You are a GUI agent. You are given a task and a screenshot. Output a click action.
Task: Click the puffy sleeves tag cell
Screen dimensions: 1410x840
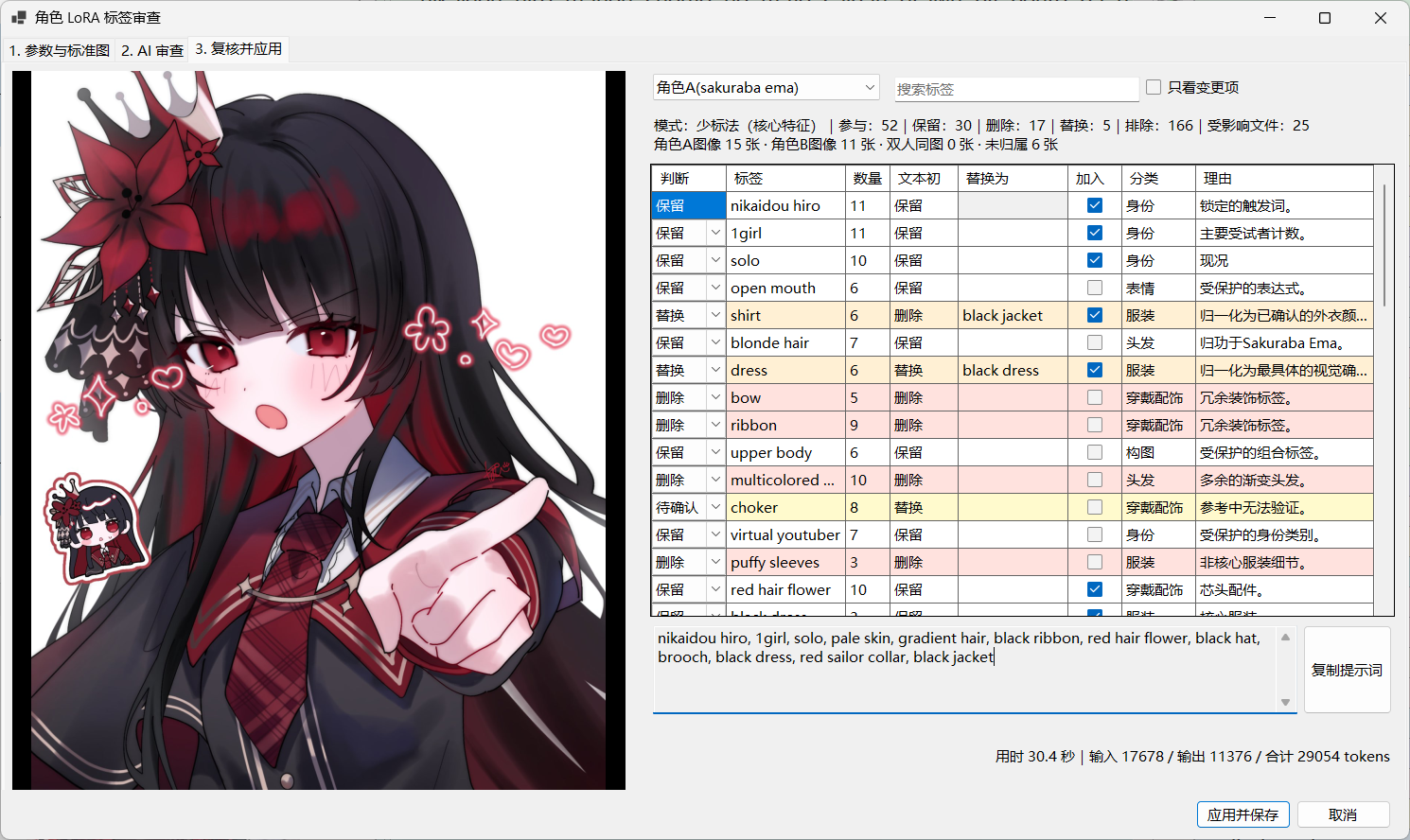785,562
